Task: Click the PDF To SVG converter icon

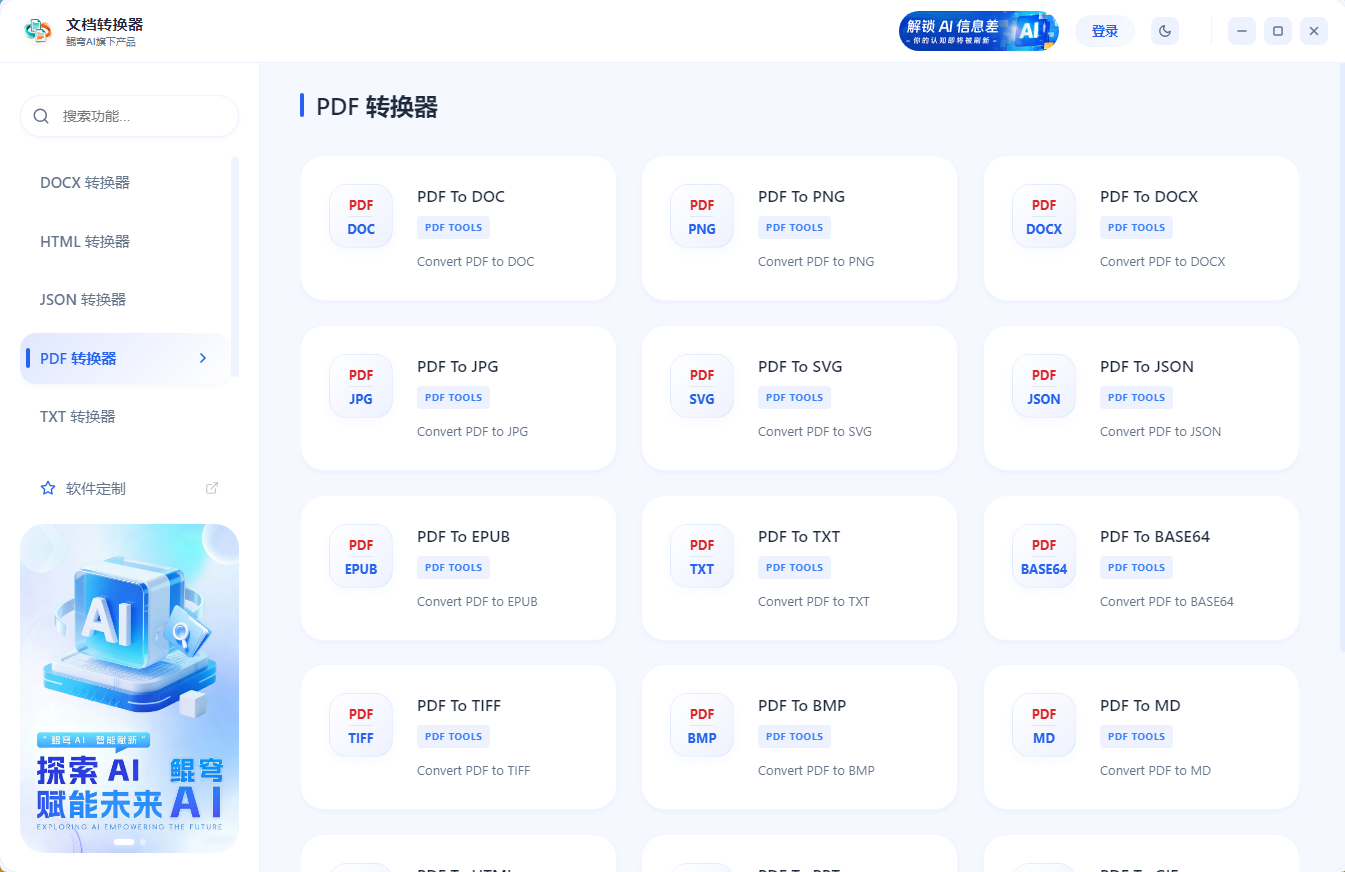Action: 702,385
